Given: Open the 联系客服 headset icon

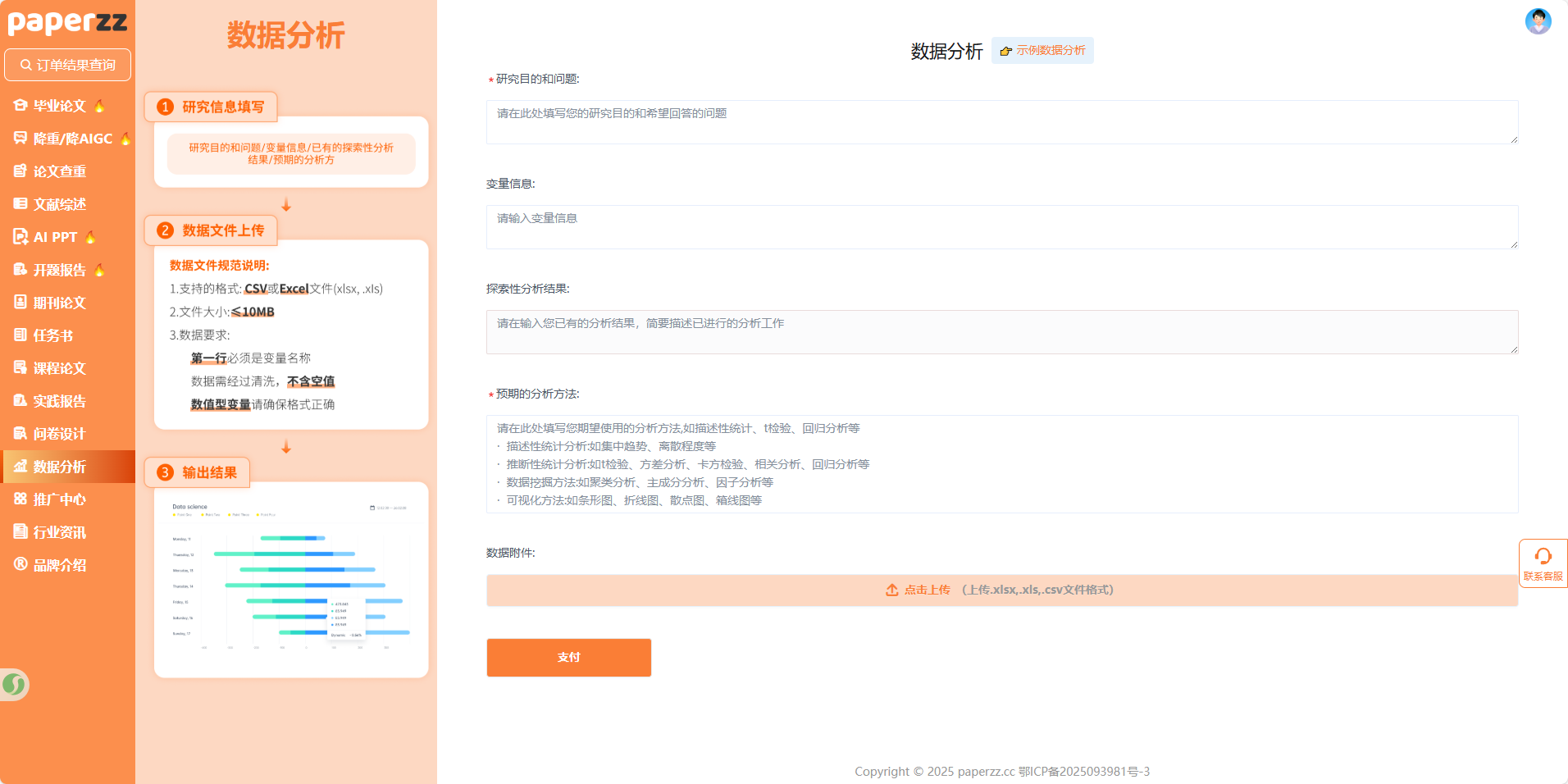Looking at the screenshot, I should click(1543, 557).
